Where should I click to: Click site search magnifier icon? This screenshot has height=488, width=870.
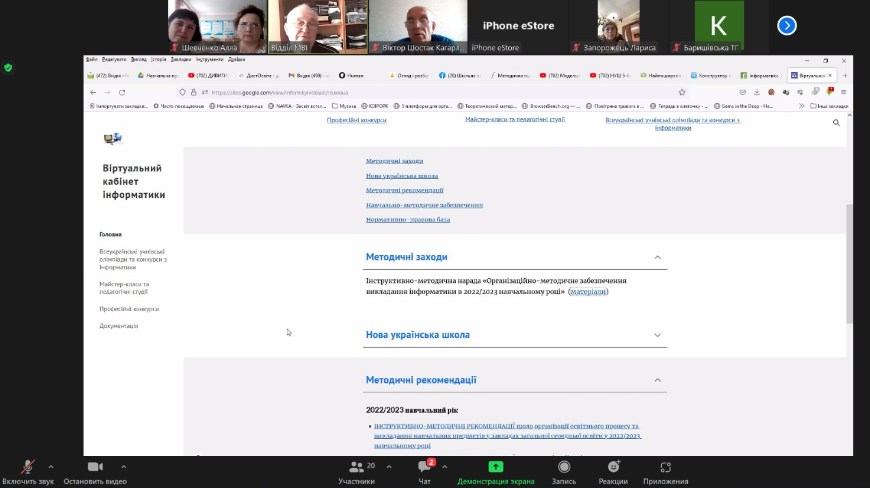point(836,123)
